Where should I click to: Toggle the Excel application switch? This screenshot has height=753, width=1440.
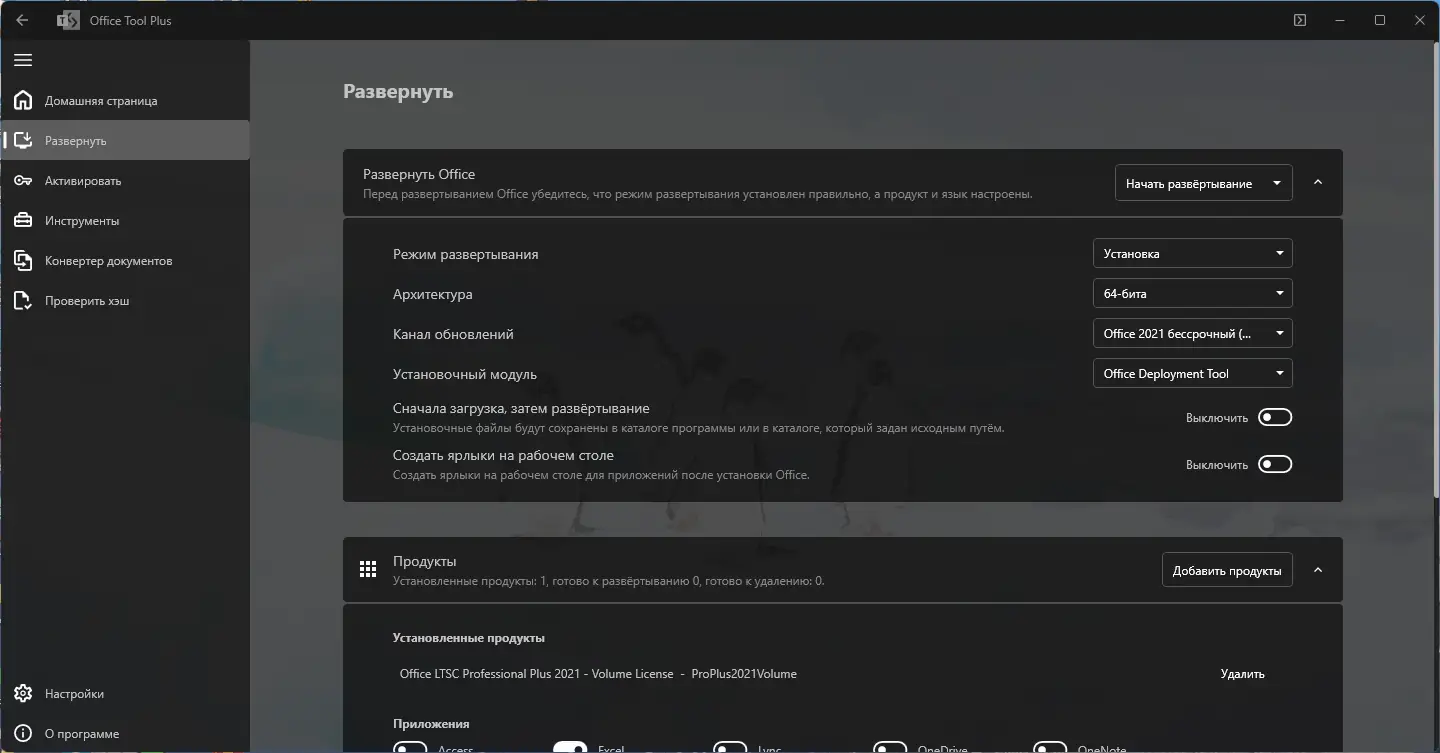(x=570, y=748)
